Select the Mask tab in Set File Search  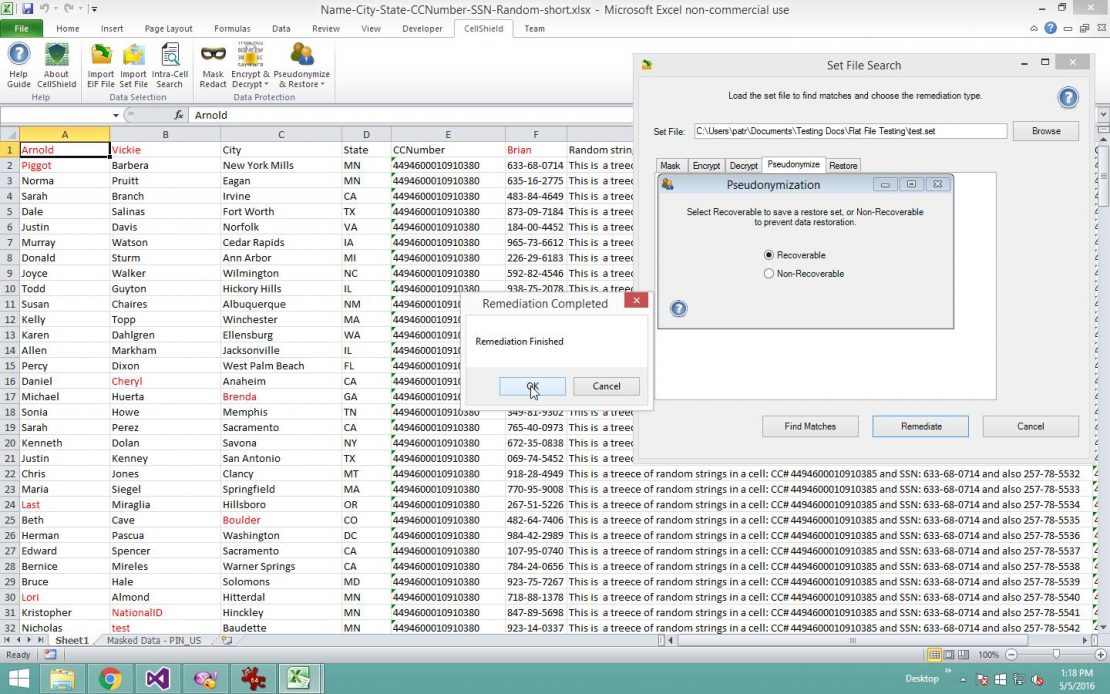670,166
